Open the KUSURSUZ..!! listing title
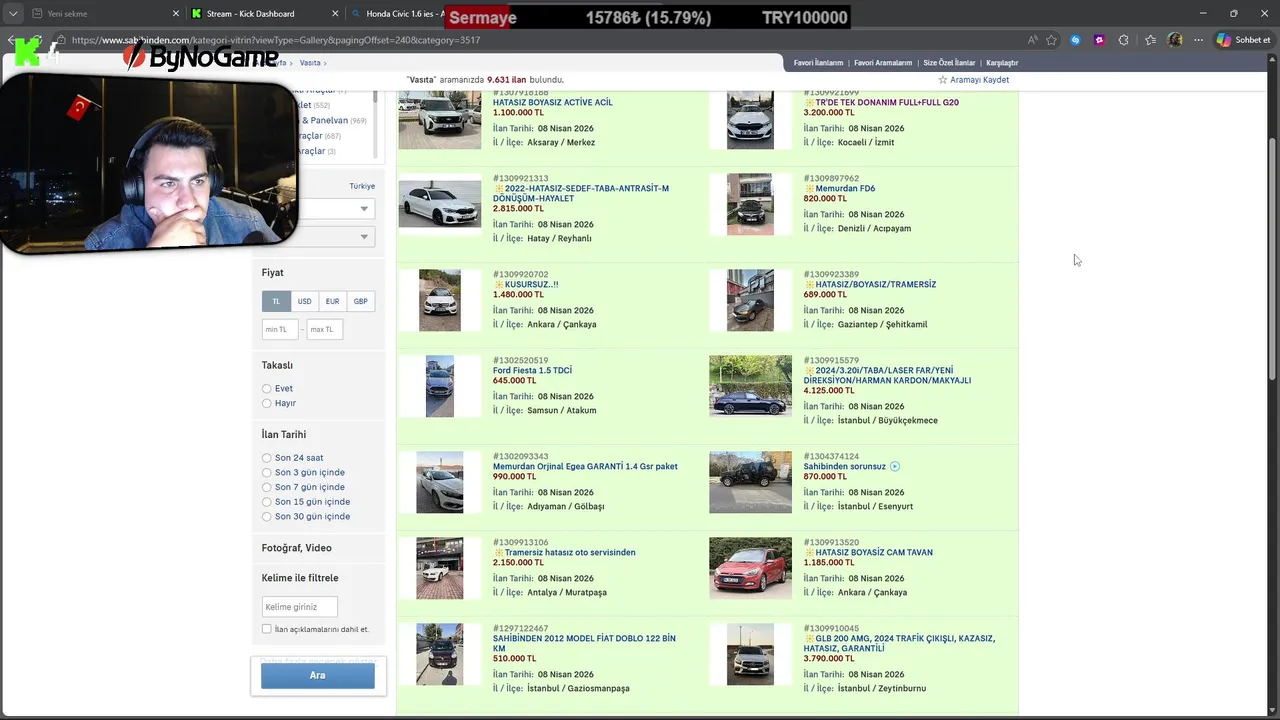The width and height of the screenshot is (1280, 720). point(531,285)
